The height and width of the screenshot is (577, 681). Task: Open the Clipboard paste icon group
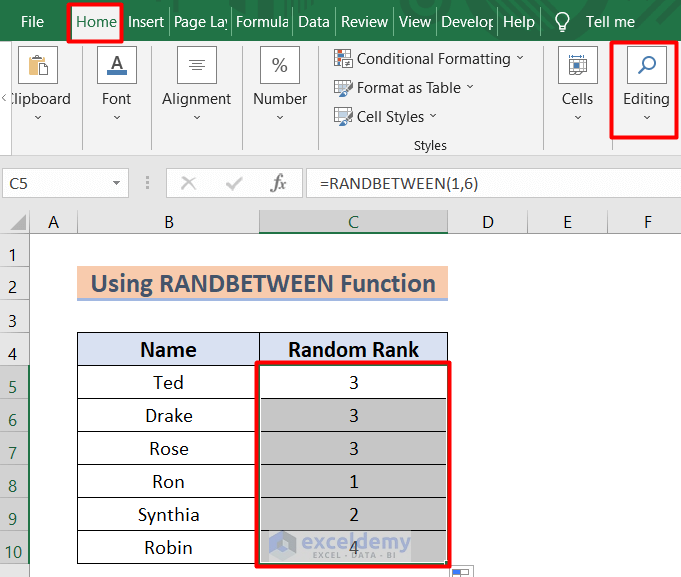click(x=38, y=65)
